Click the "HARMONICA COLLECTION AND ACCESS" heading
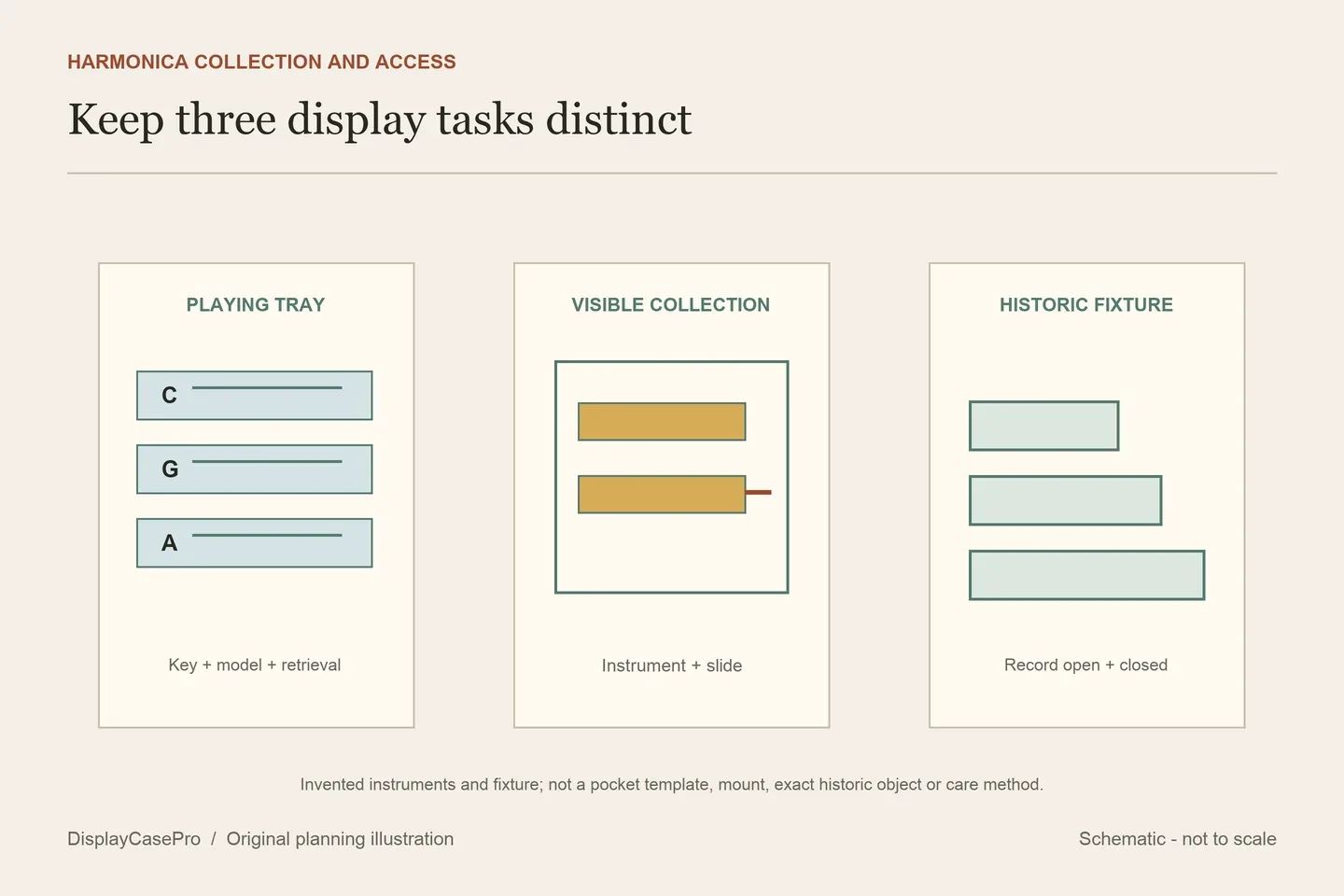1344x896 pixels. (x=261, y=62)
